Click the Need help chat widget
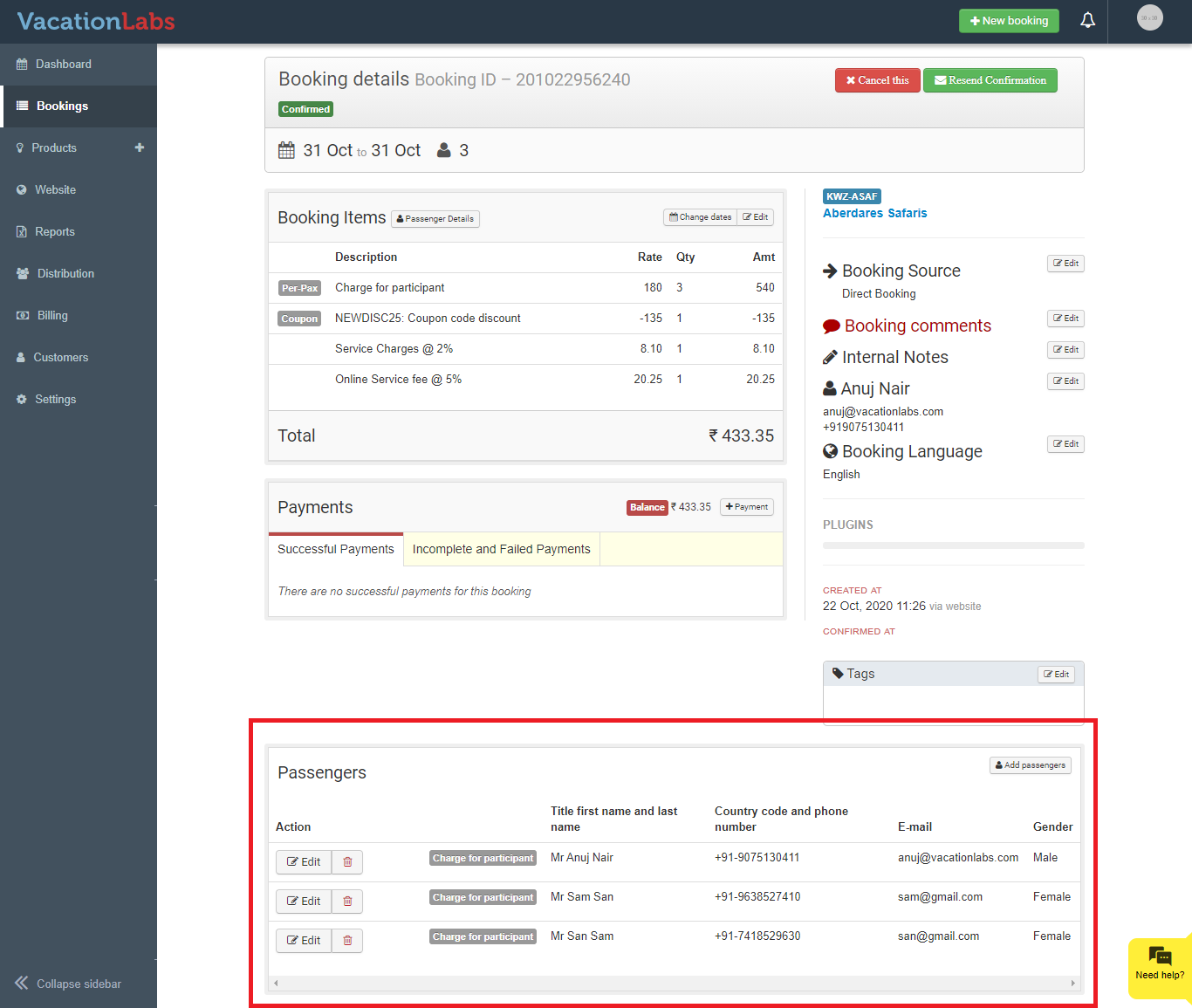Viewport: 1192px width, 1008px height. 1159,964
